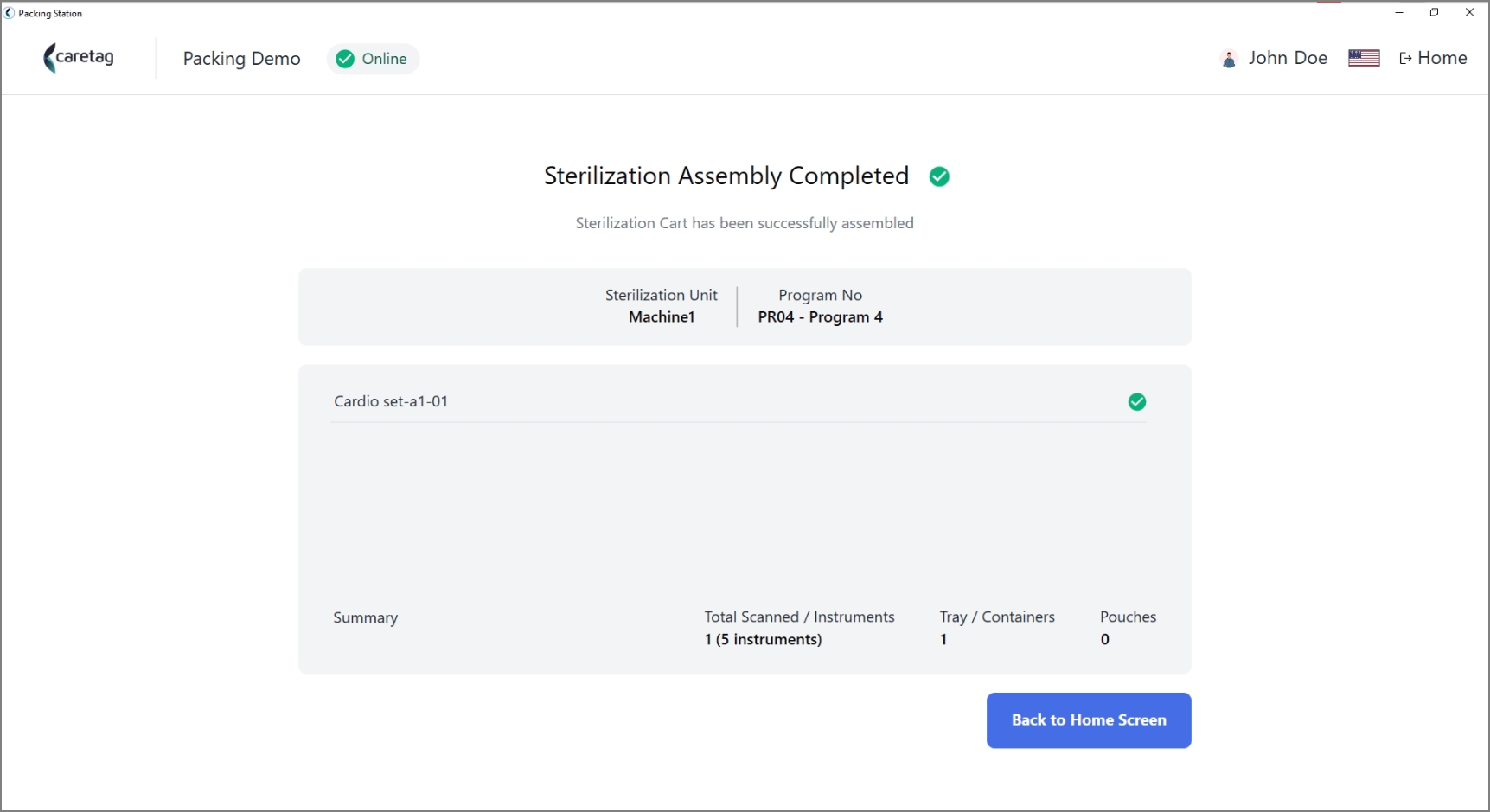Go back to Home Screen button
1490x812 pixels.
tap(1089, 720)
